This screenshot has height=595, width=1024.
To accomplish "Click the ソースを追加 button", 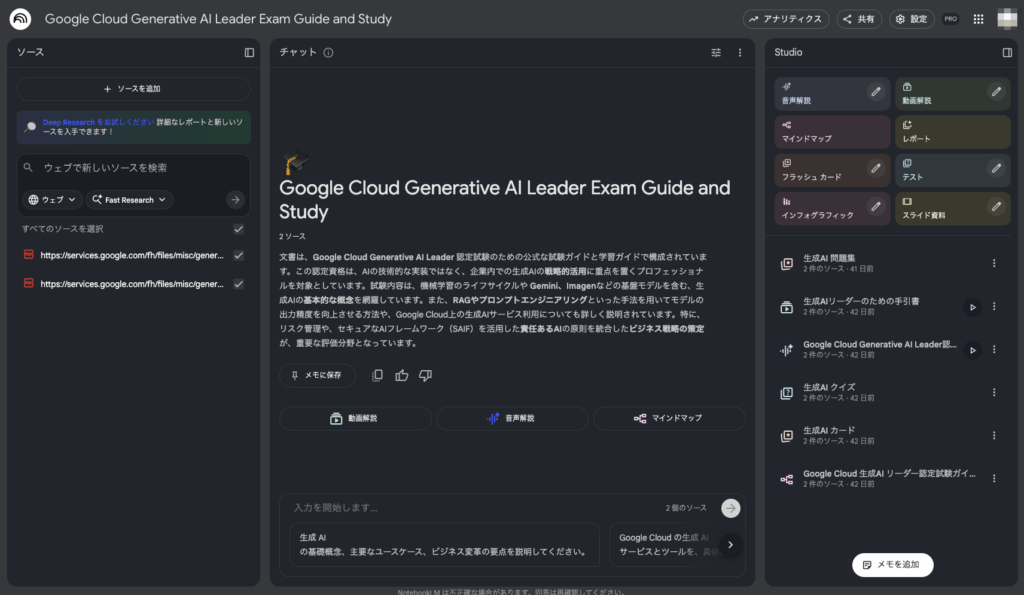I will click(x=133, y=89).
